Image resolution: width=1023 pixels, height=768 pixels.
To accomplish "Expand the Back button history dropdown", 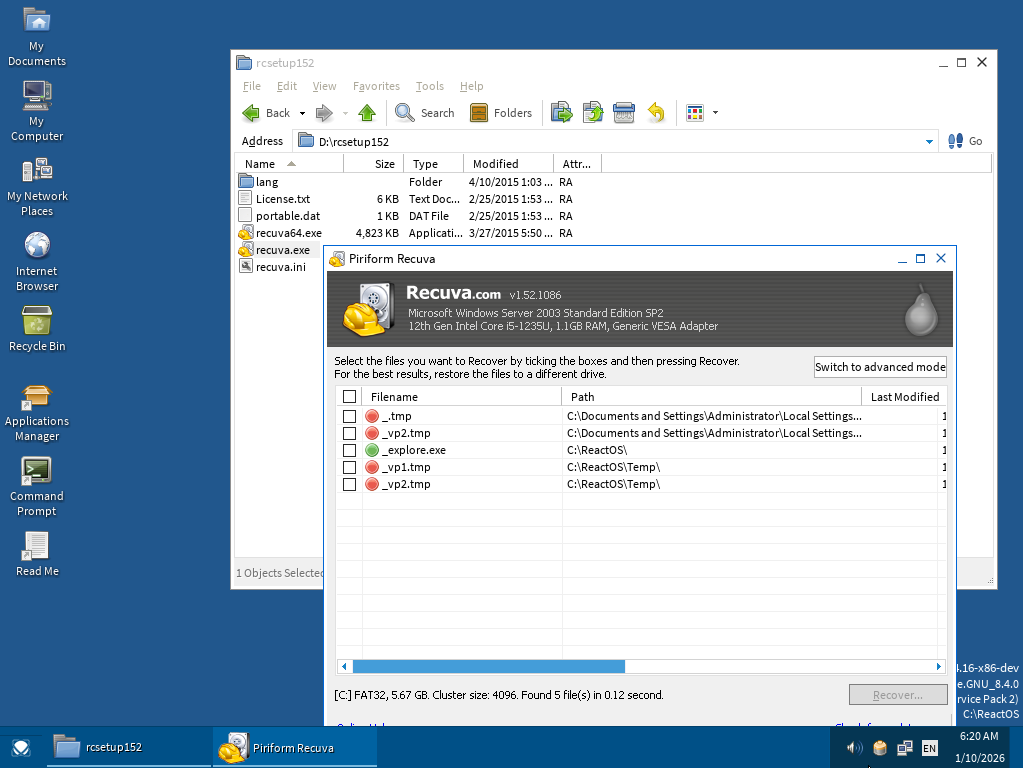I will [302, 114].
